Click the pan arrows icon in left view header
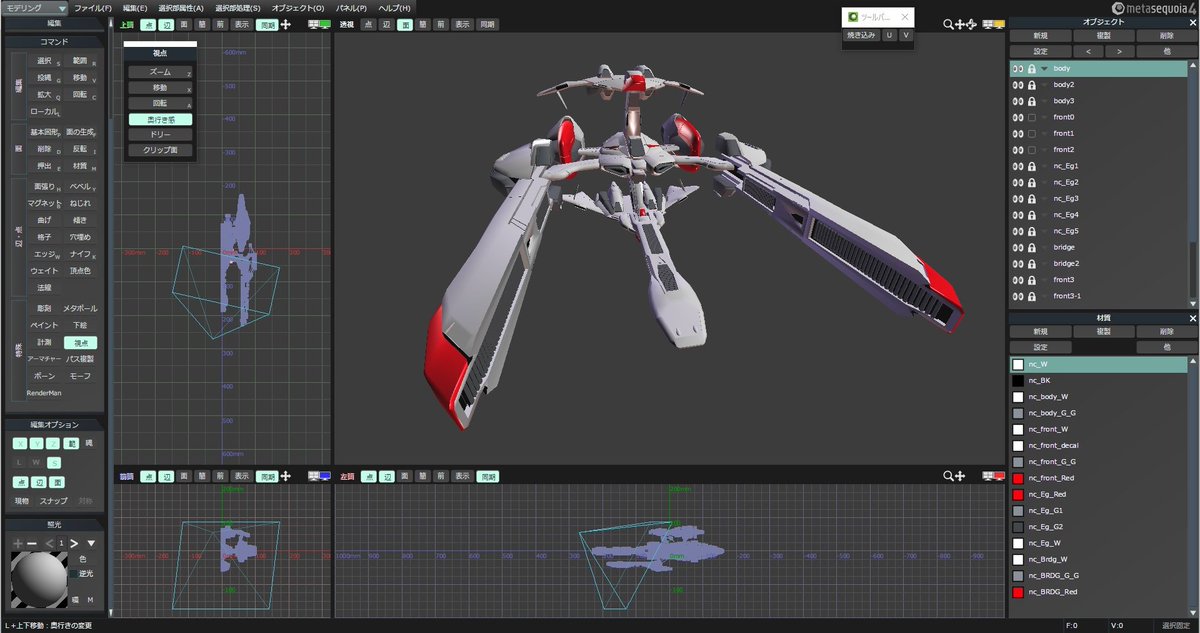1200x633 pixels. 960,476
